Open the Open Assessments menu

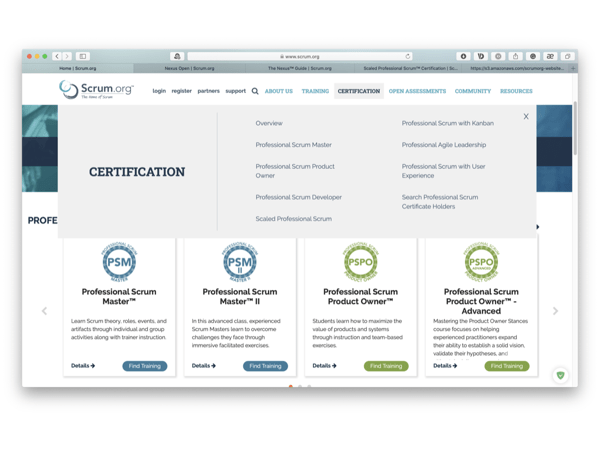click(x=417, y=91)
